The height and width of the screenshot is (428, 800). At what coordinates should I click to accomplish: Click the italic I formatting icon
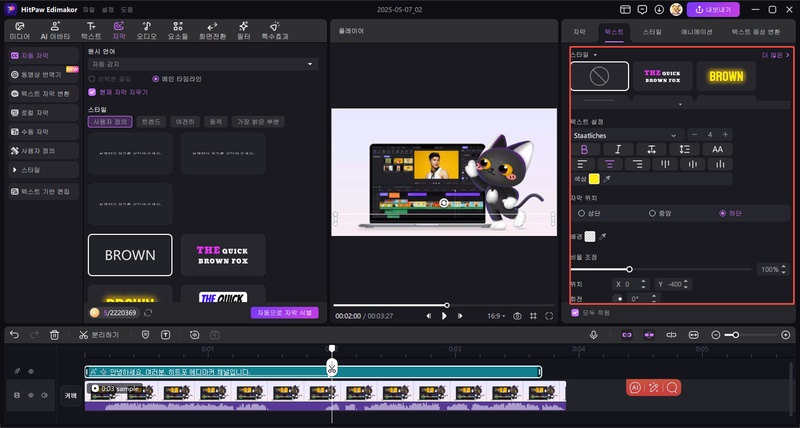point(618,149)
